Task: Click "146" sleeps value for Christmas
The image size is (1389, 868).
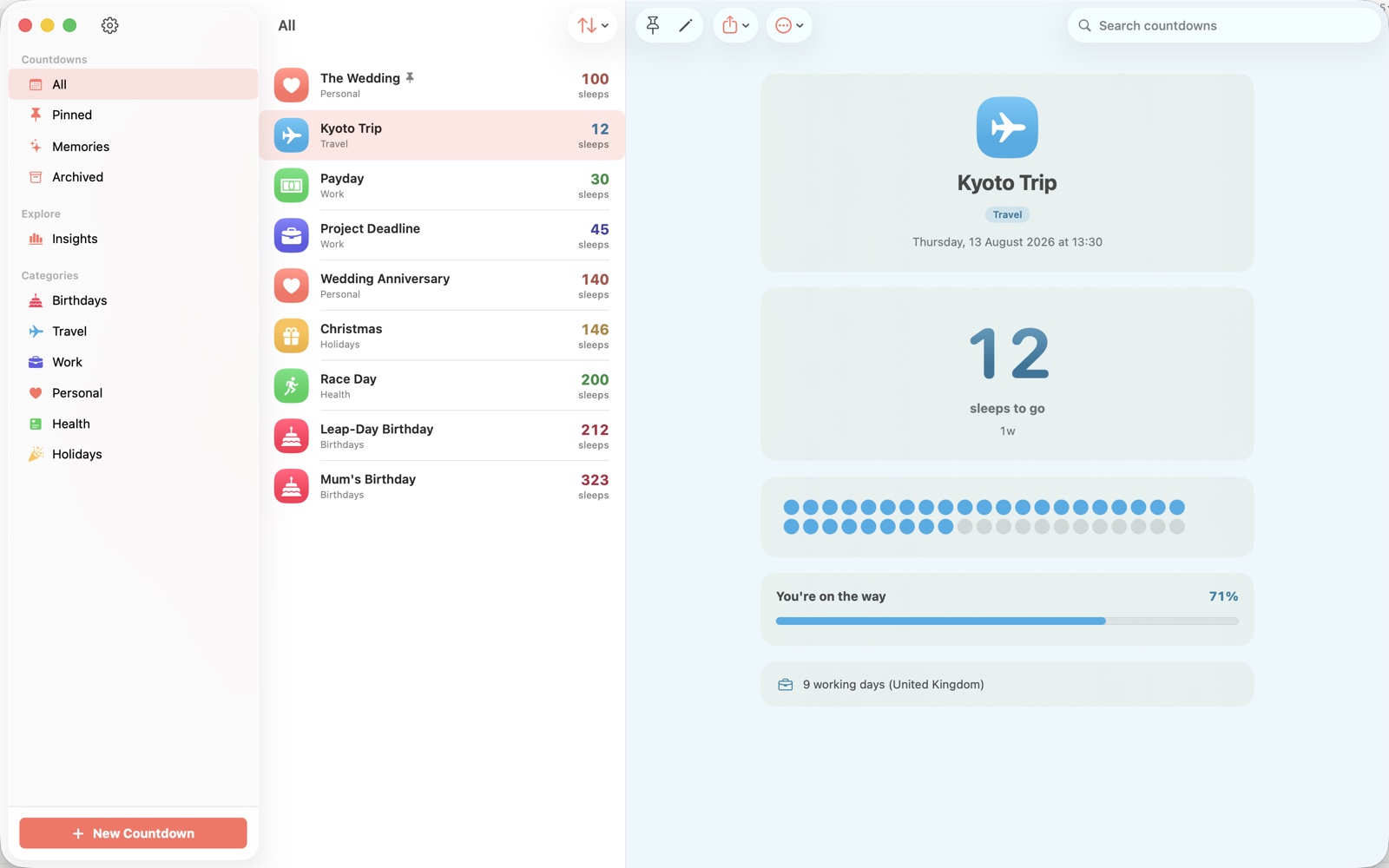Action: [595, 330]
